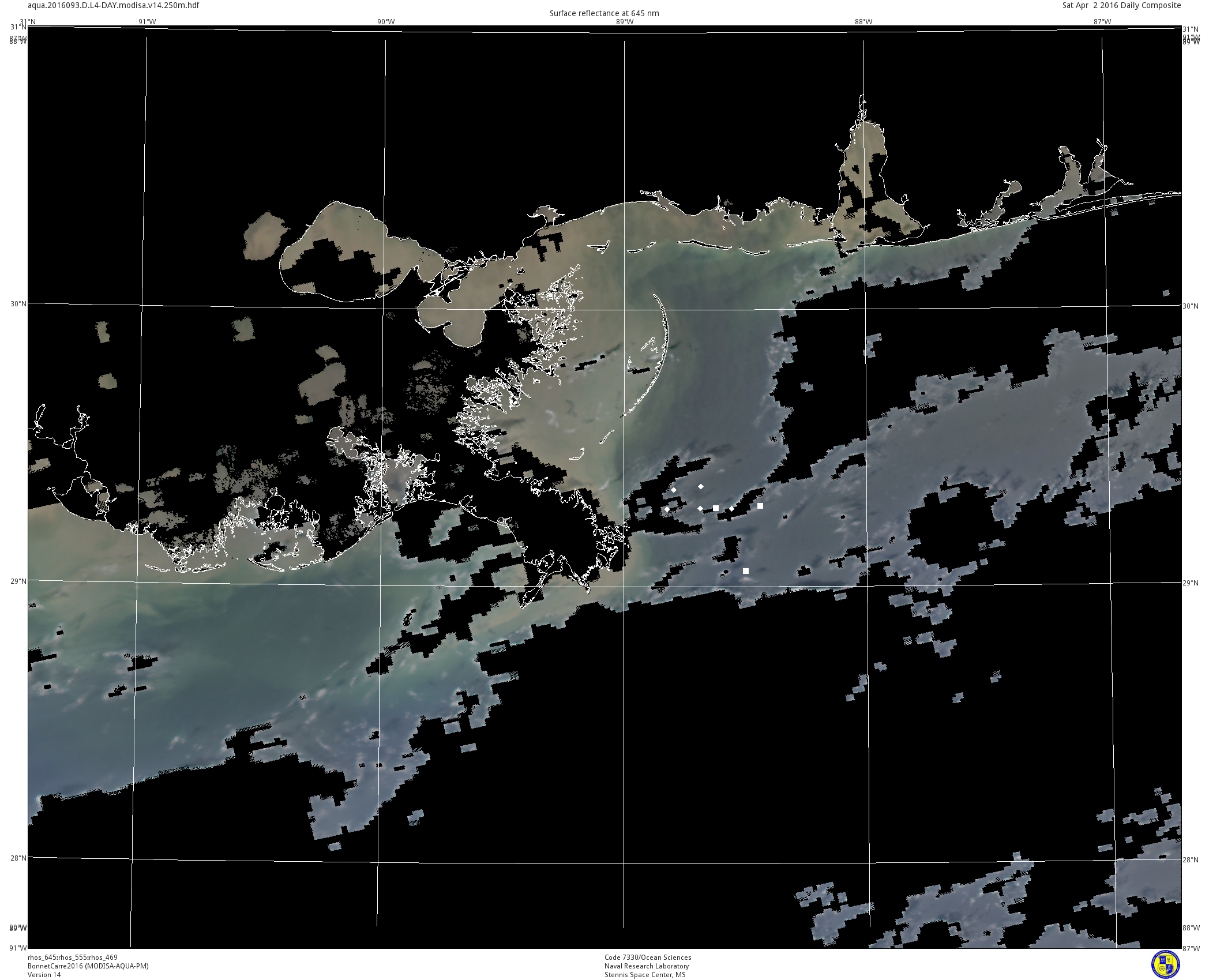
Task: Click the hdf filename text at top-left
Action: [x=114, y=5]
